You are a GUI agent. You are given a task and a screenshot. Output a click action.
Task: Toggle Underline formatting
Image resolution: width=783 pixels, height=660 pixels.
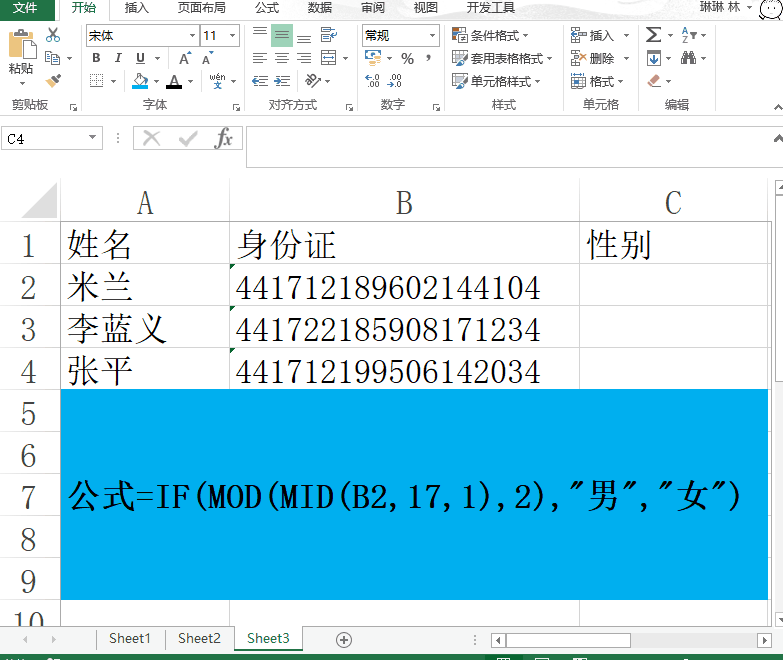(140, 58)
